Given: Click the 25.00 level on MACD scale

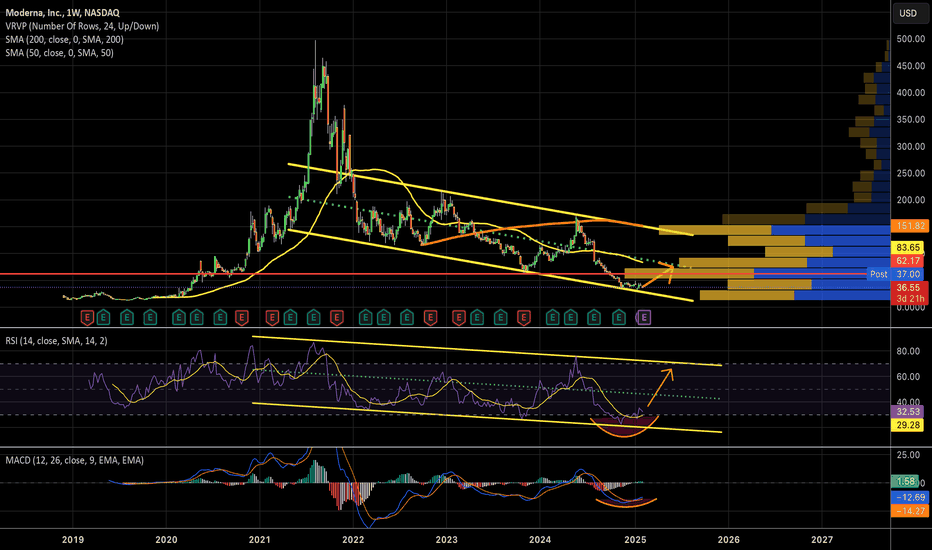Looking at the screenshot, I should 908,455.
